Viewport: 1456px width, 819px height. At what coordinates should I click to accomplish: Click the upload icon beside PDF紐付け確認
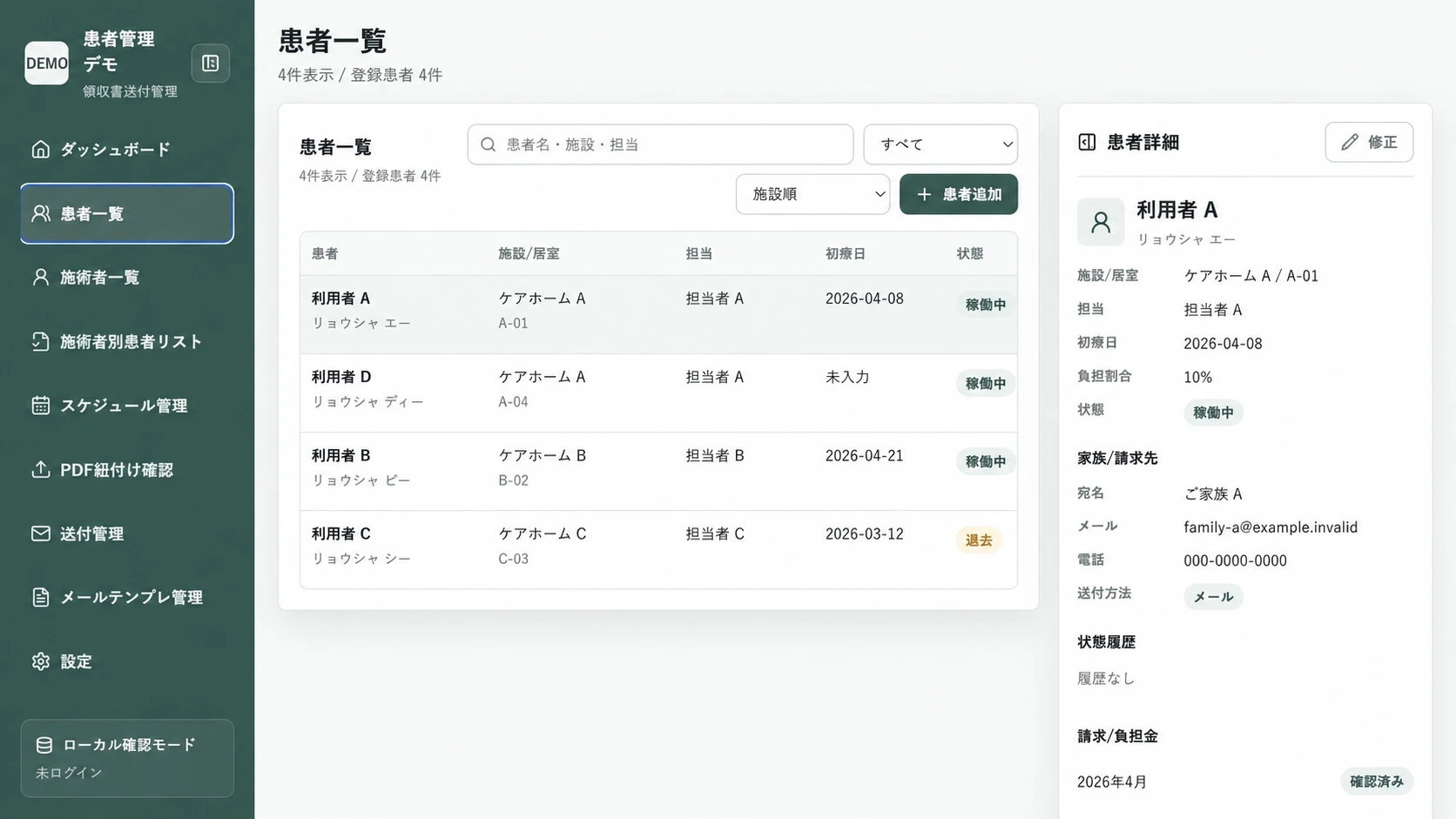41,469
